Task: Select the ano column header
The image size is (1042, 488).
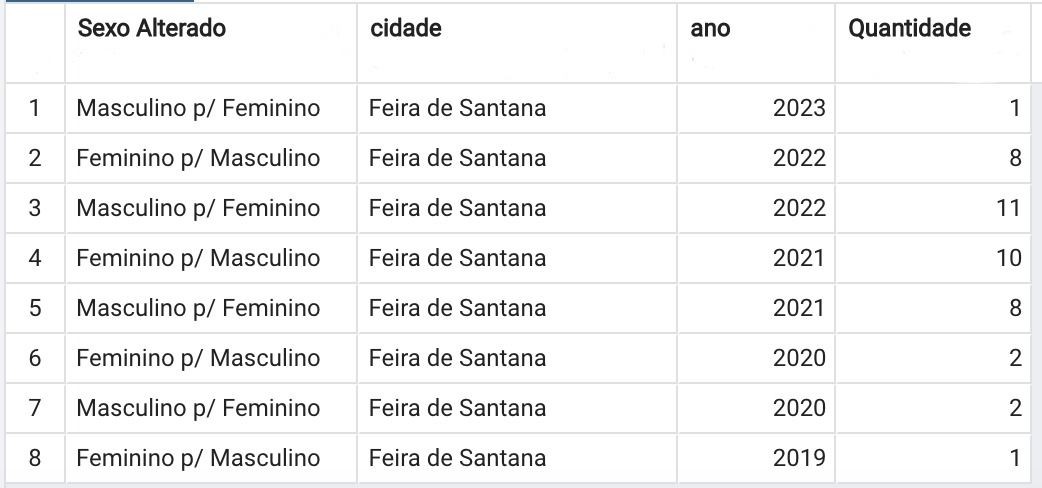Action: coord(756,43)
